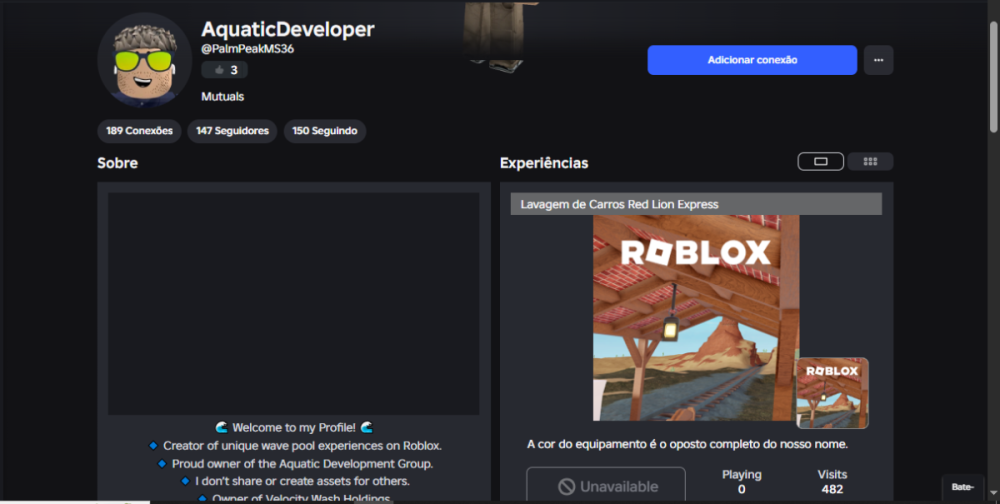Open the Bate- chat tab
1000x504 pixels.
click(x=962, y=487)
